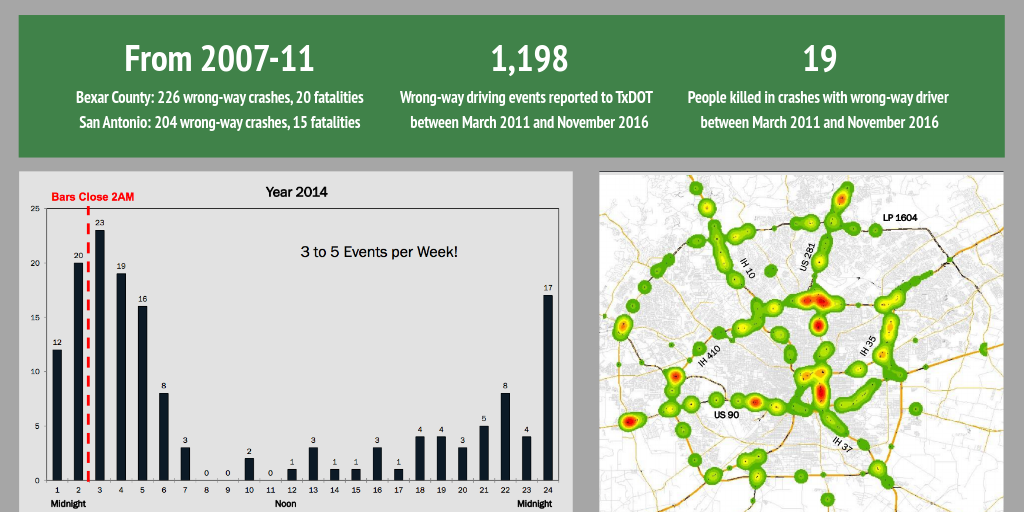1024x512 pixels.
Task: Select the tallest bar labeled 23
Action: click(x=100, y=355)
